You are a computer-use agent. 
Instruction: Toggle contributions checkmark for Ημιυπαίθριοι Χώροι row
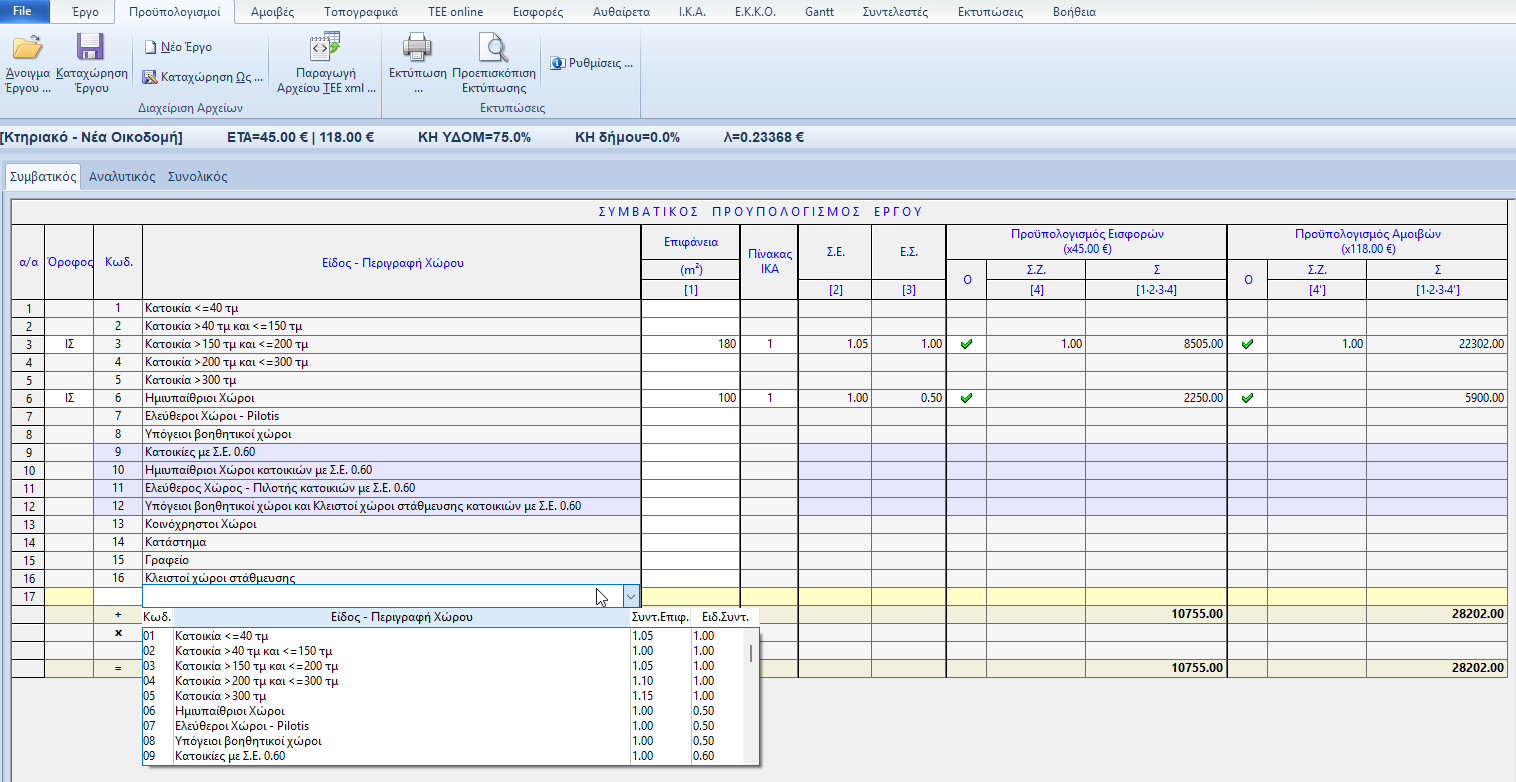[966, 398]
